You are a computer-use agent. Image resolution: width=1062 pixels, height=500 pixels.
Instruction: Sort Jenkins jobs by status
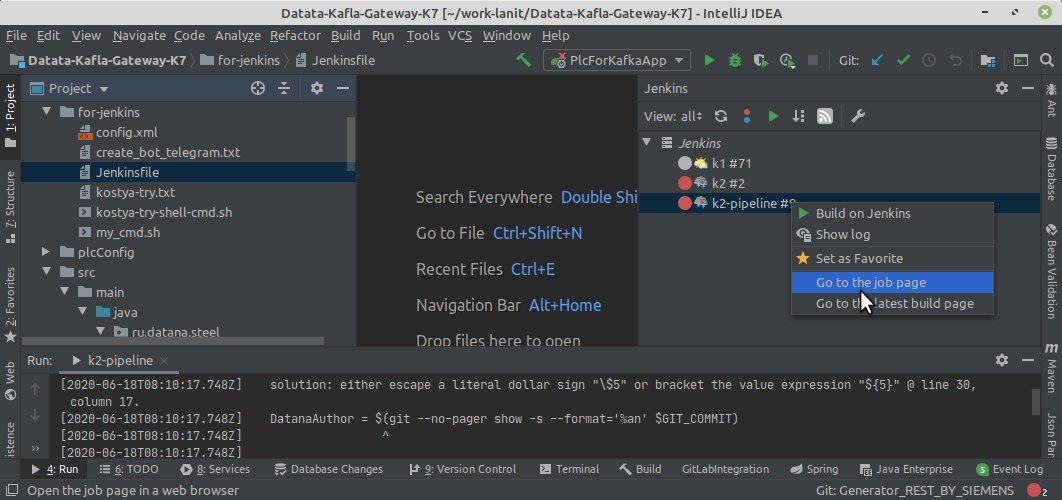(x=799, y=117)
